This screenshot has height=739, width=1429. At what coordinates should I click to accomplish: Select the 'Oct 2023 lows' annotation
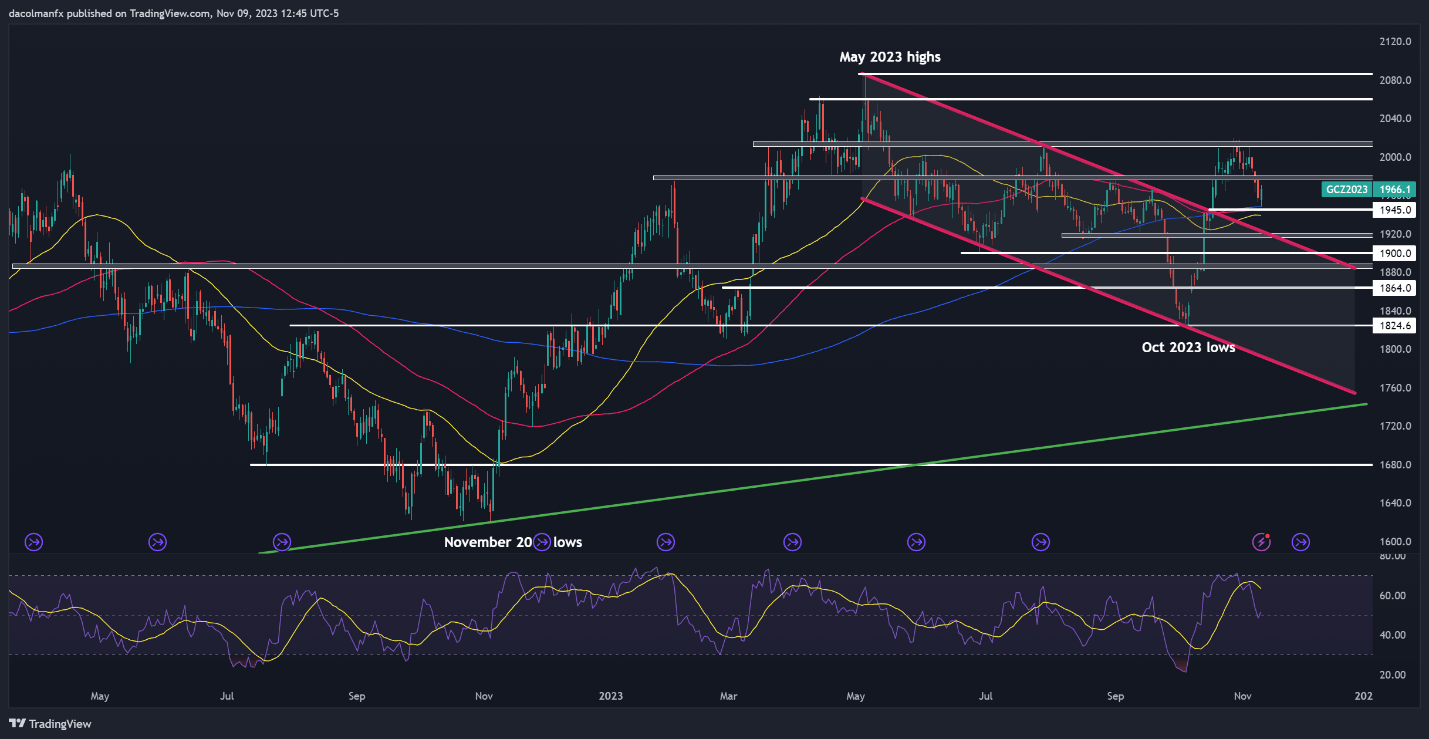coord(1188,348)
